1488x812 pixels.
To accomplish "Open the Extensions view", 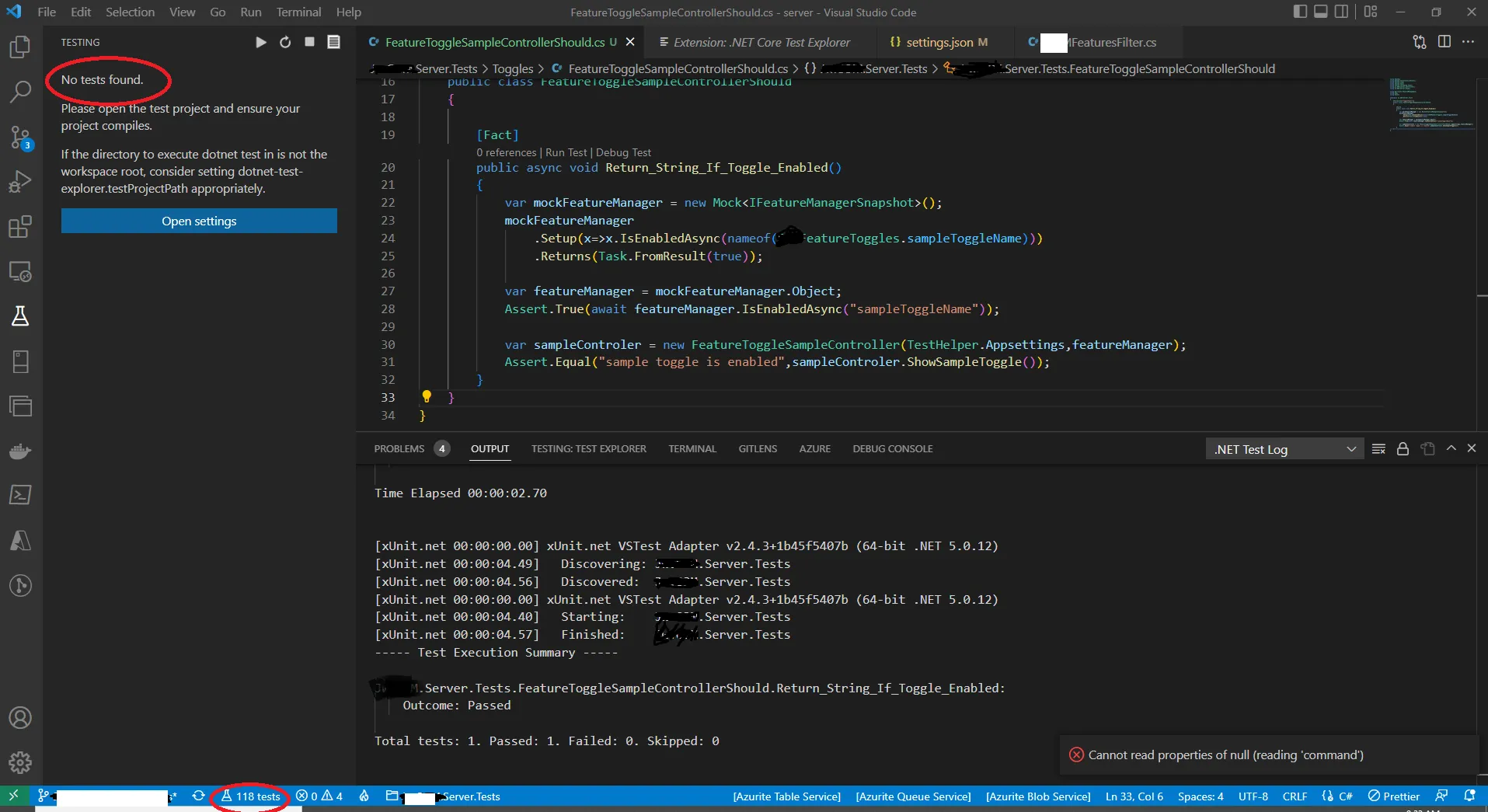I will pos(20,227).
